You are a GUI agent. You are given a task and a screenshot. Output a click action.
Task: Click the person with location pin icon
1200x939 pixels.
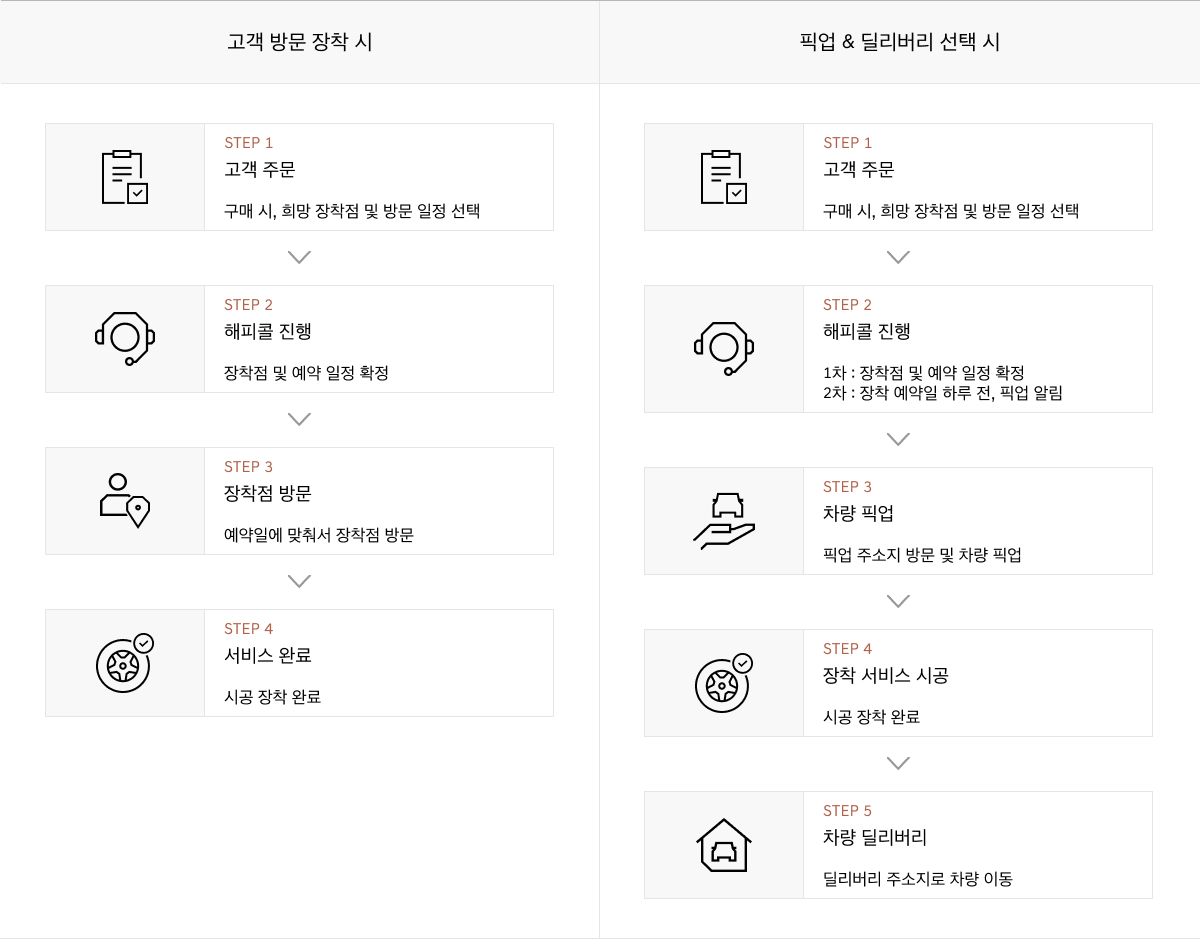coord(125,500)
